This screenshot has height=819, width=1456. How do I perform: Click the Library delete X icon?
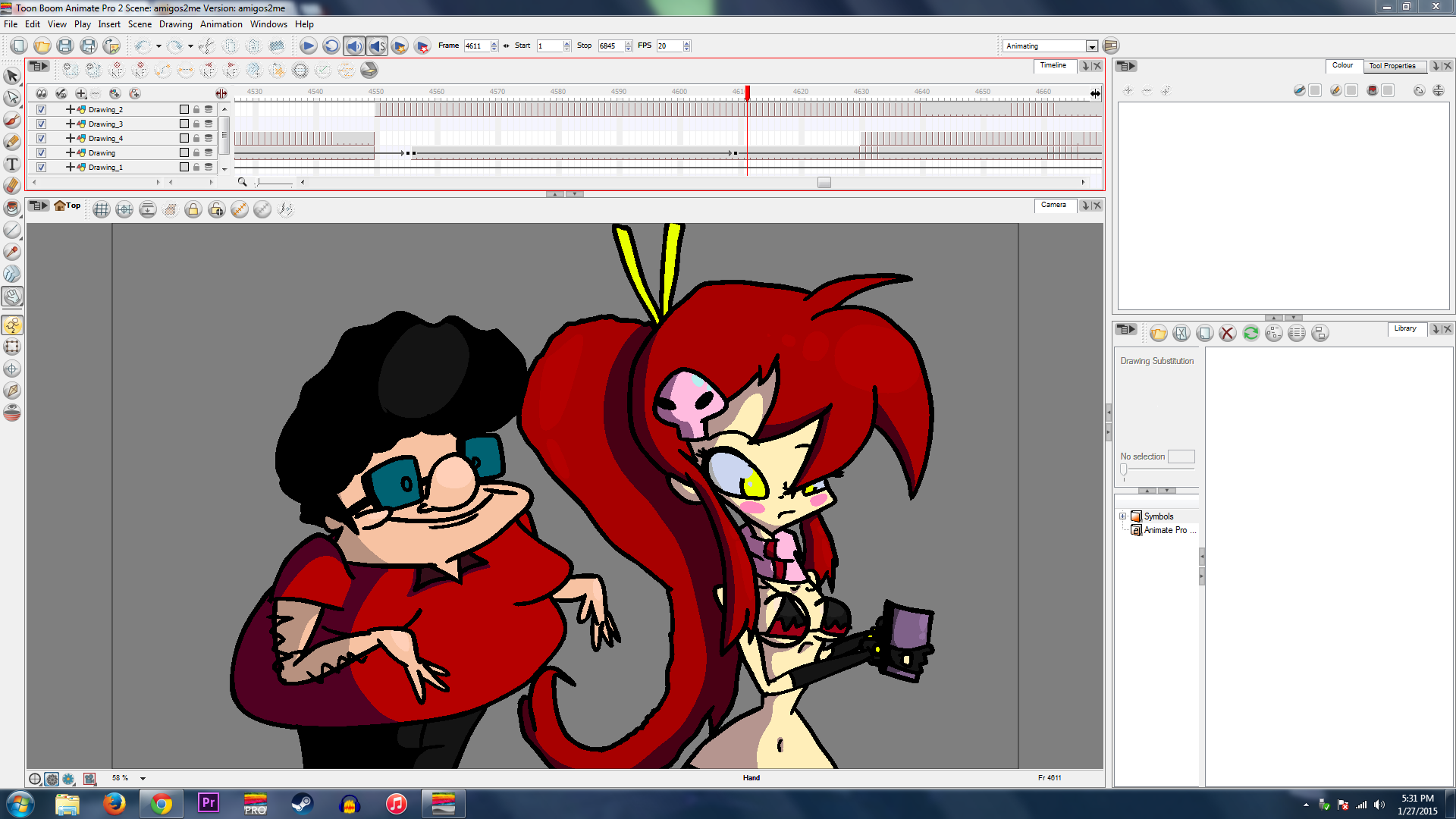[x=1228, y=333]
